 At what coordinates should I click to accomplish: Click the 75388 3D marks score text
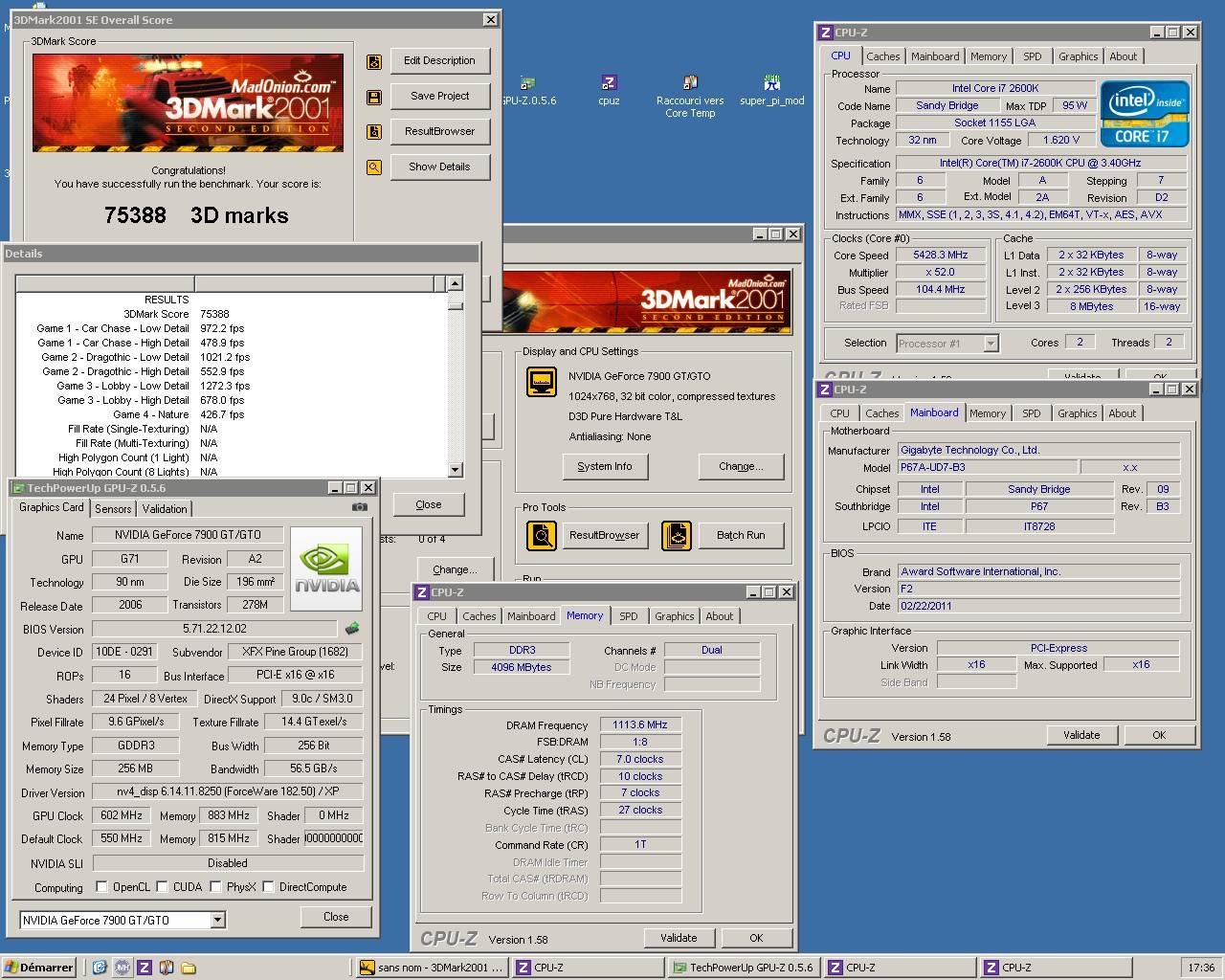coord(196,215)
